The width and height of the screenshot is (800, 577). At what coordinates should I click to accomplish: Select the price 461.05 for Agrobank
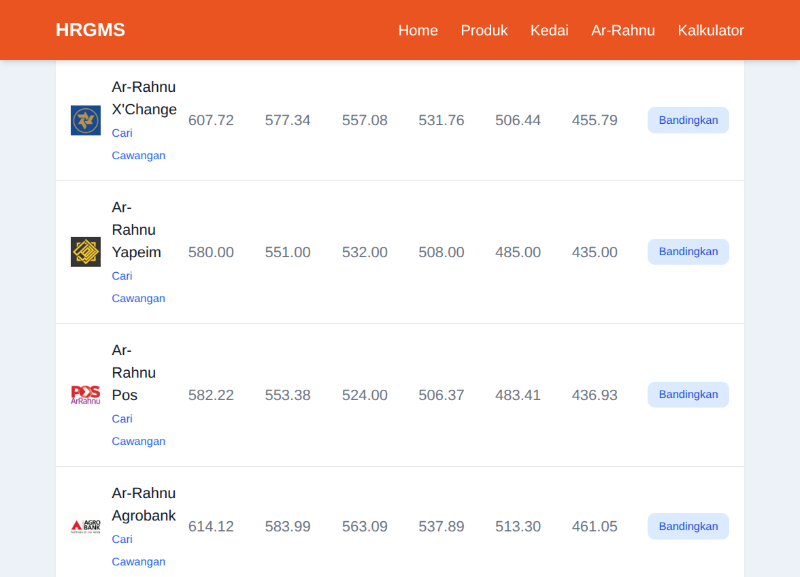pyautogui.click(x=595, y=526)
